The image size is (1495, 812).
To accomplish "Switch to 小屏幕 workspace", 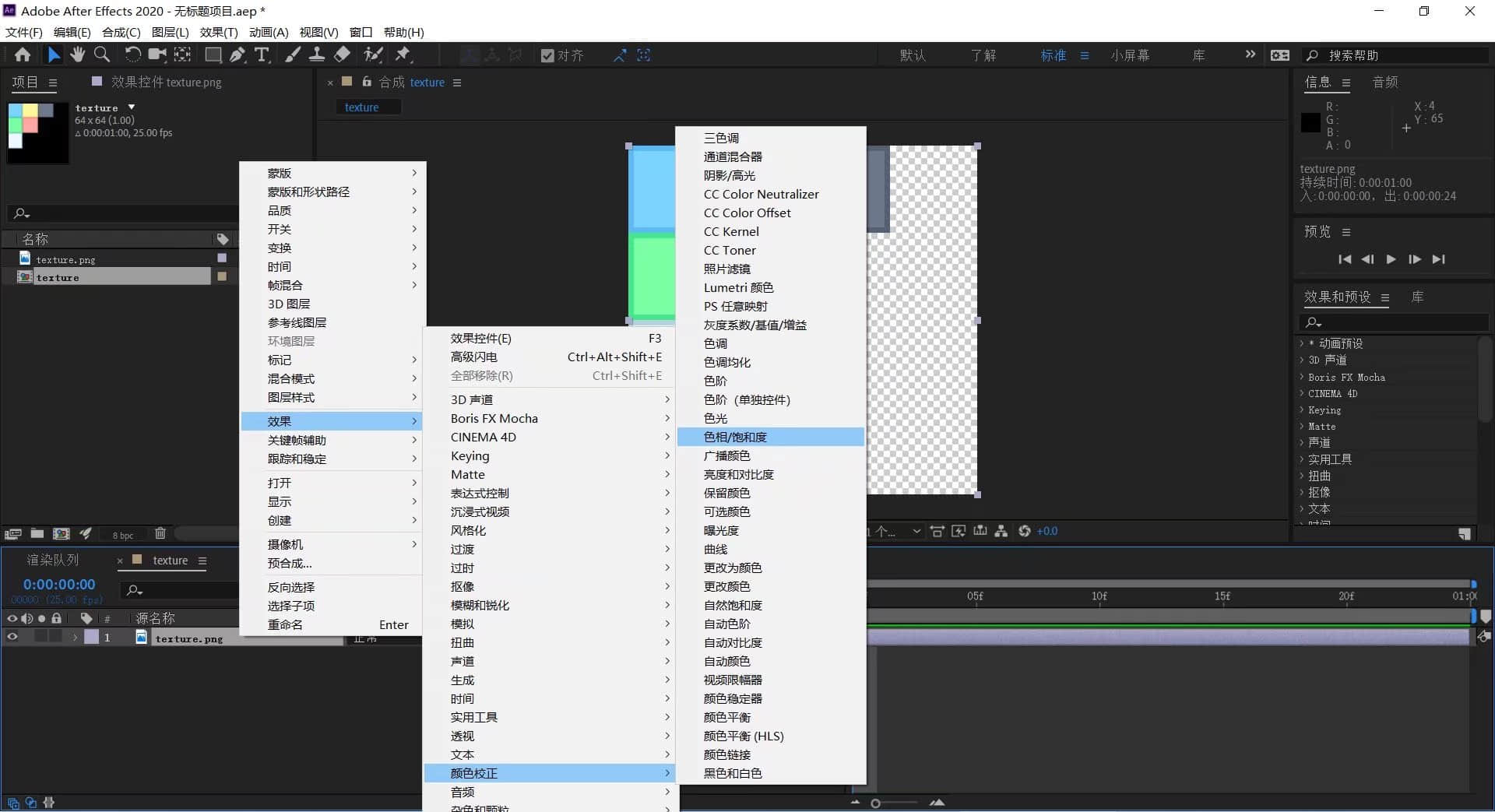I will [x=1130, y=55].
